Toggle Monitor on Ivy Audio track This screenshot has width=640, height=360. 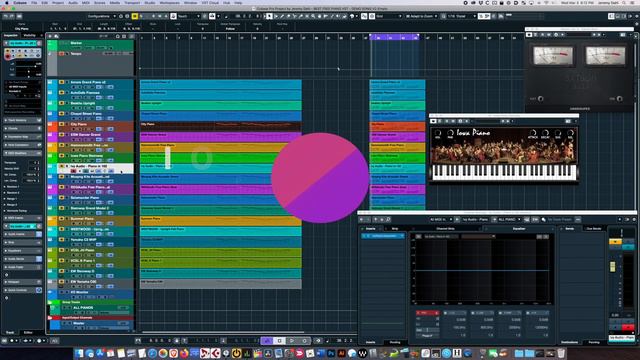tap(80, 171)
